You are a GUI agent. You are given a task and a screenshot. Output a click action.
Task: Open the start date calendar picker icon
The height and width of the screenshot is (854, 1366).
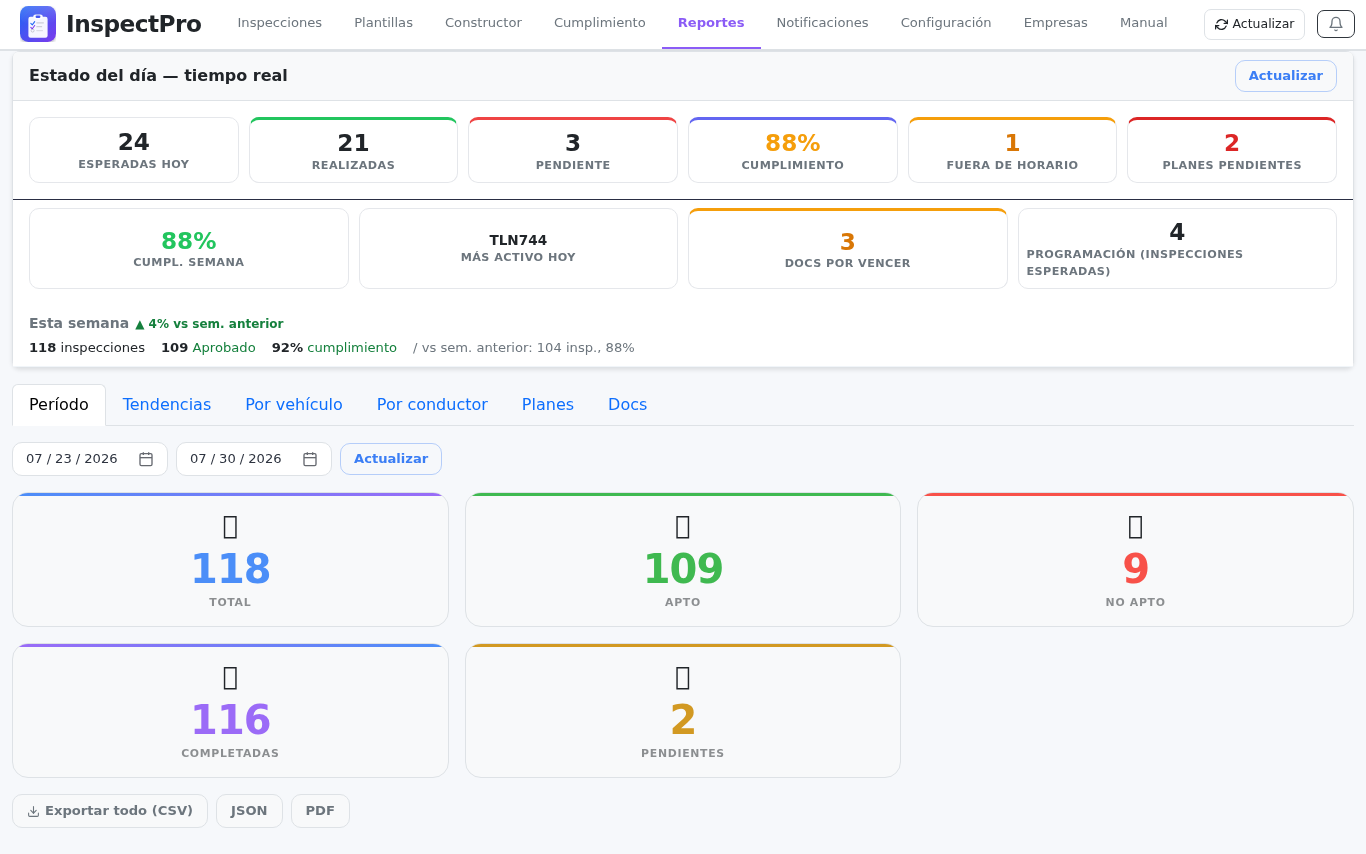(146, 459)
